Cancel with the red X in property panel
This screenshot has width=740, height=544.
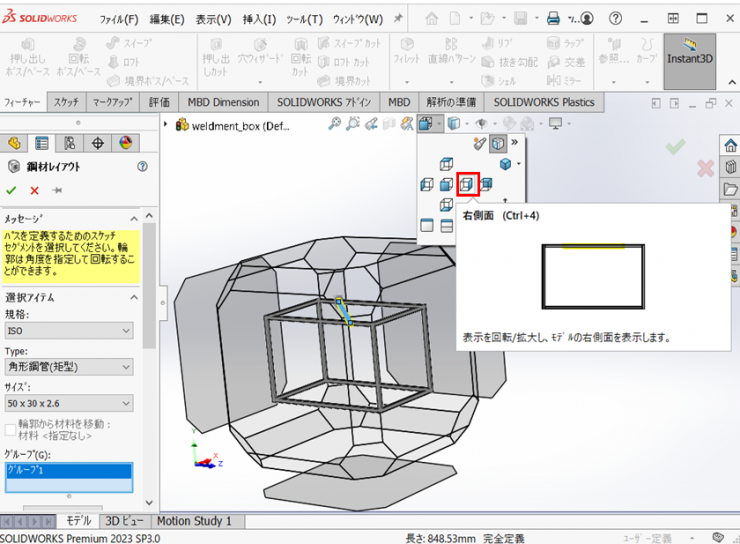pos(35,191)
